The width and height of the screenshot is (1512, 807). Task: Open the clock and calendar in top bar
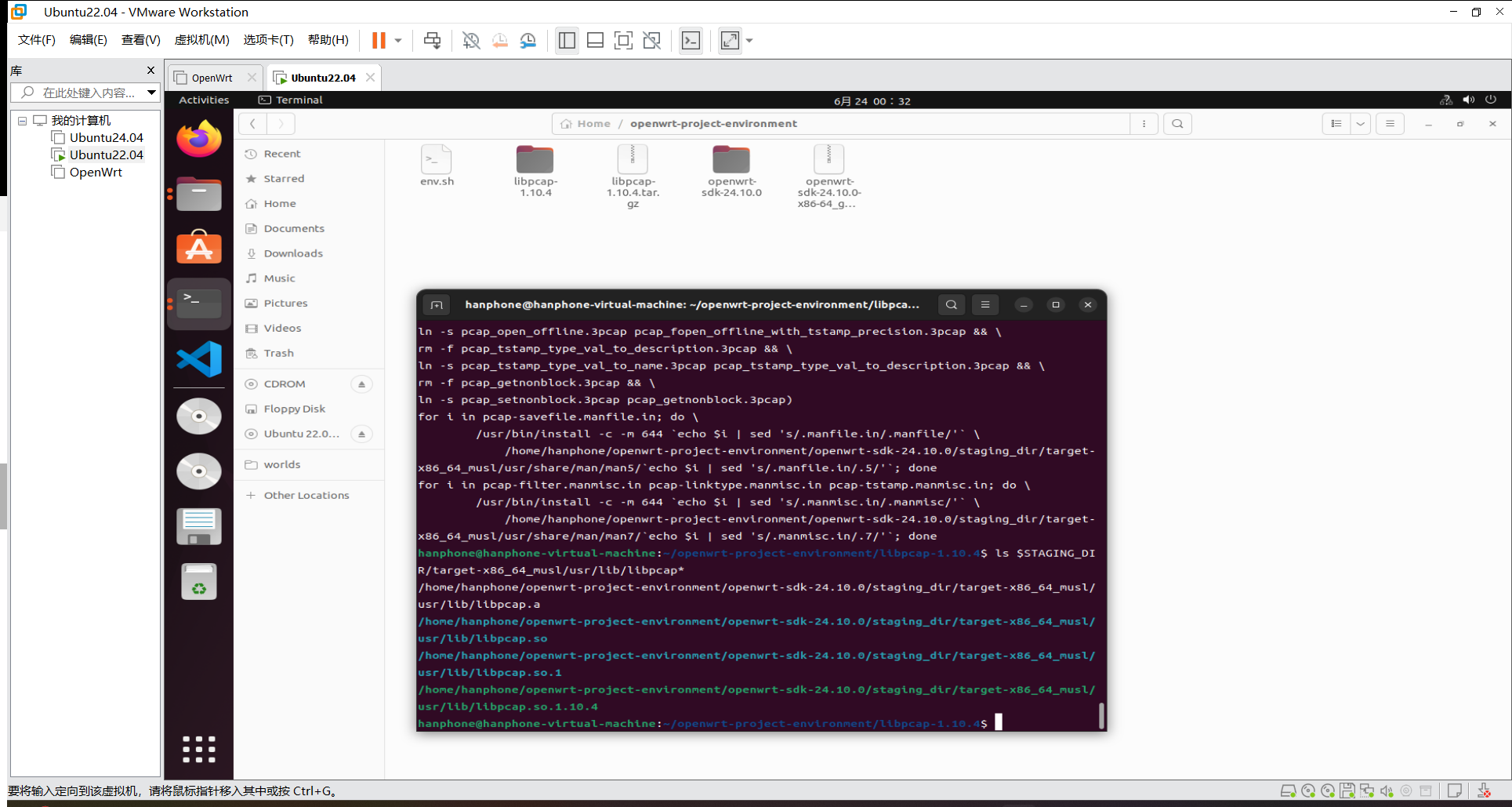point(872,101)
